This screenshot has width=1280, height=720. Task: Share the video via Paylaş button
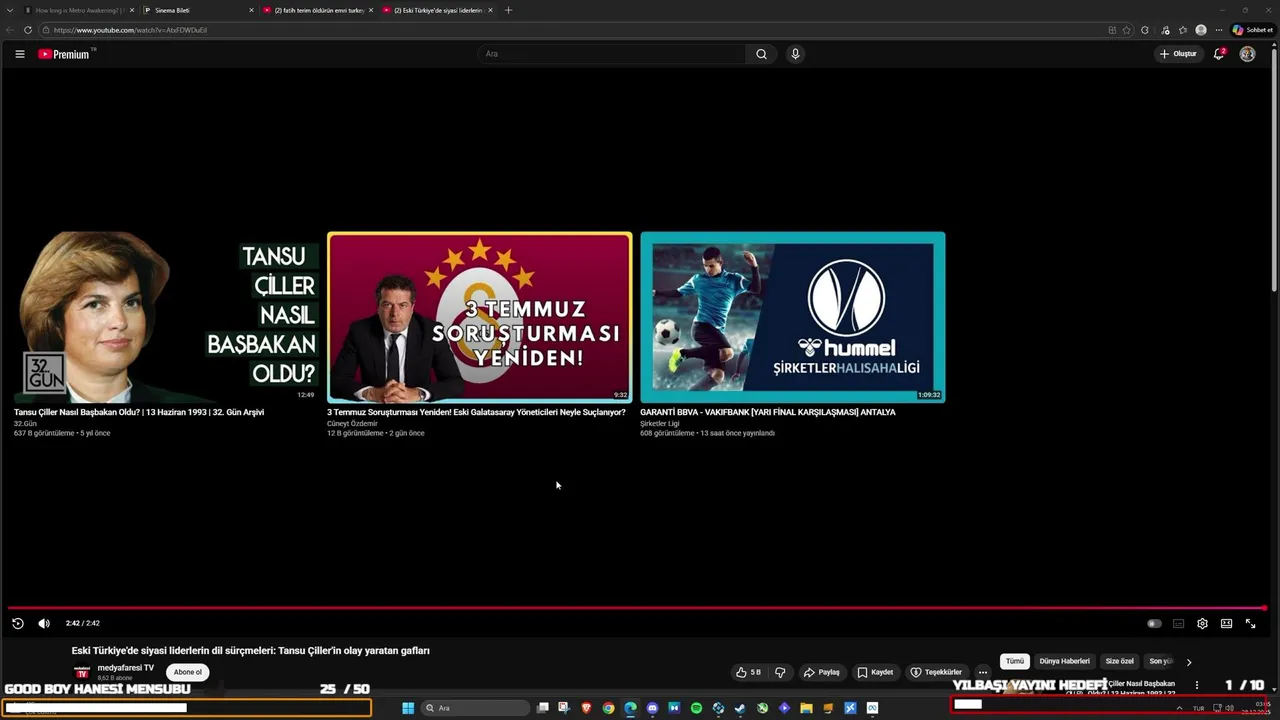click(822, 672)
